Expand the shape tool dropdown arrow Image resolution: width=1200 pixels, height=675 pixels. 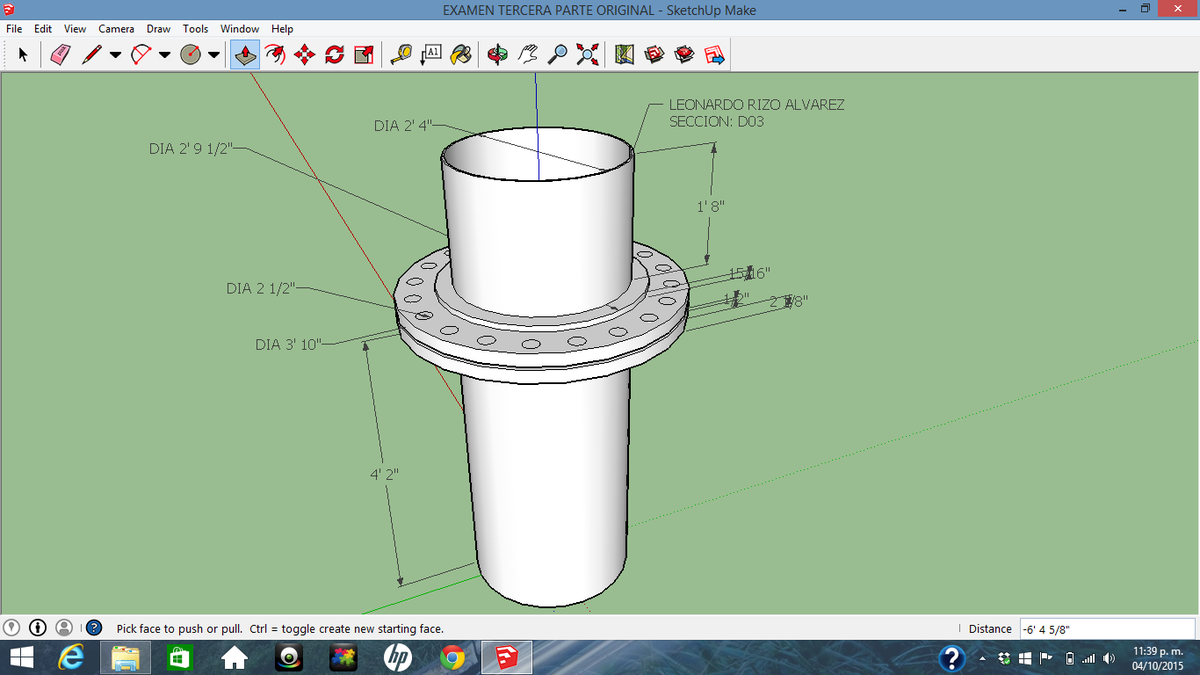click(x=214, y=55)
